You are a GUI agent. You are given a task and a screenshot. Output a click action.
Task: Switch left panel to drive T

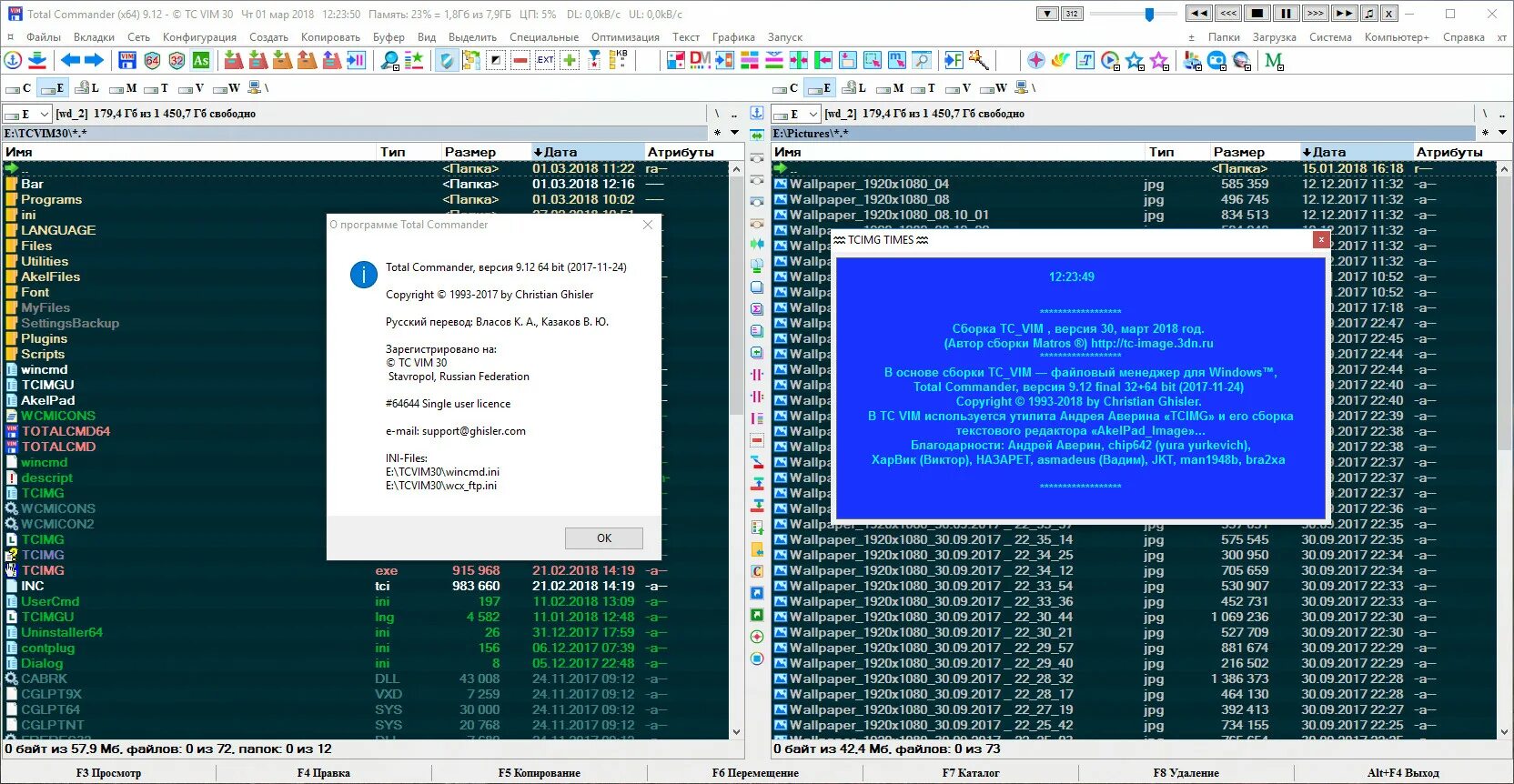(156, 88)
